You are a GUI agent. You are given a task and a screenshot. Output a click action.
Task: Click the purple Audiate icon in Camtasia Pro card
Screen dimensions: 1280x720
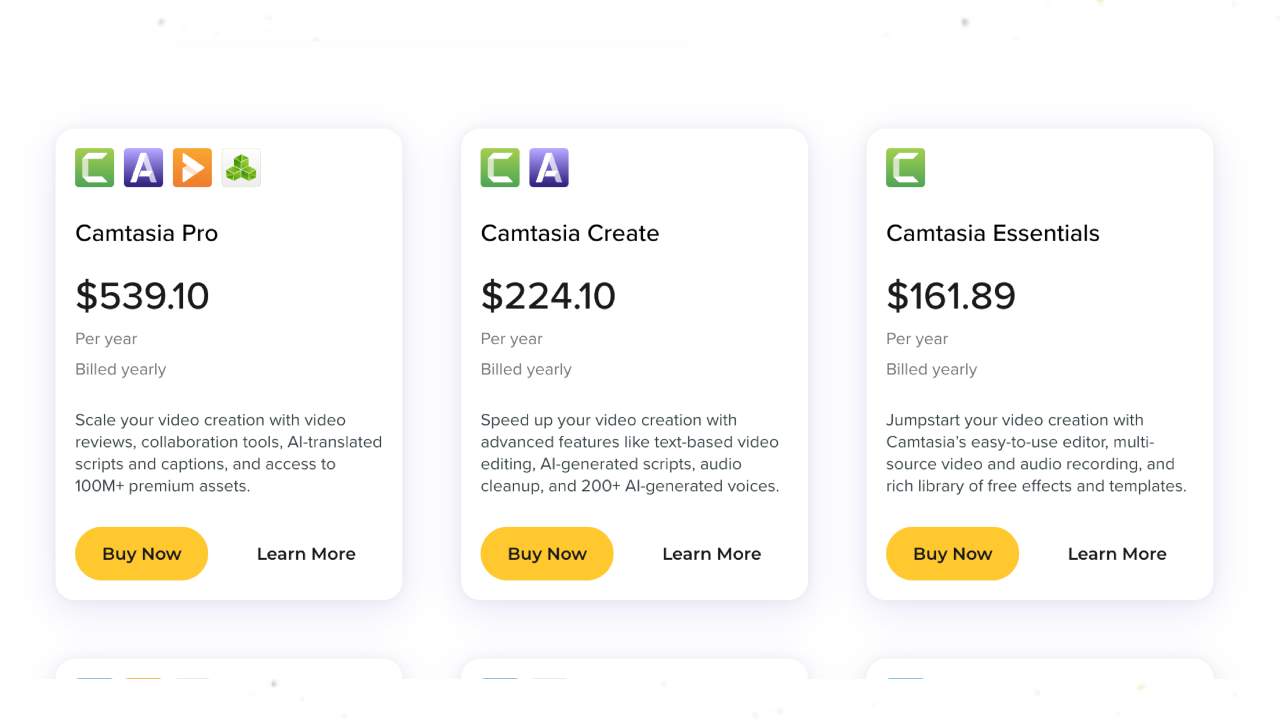143,168
